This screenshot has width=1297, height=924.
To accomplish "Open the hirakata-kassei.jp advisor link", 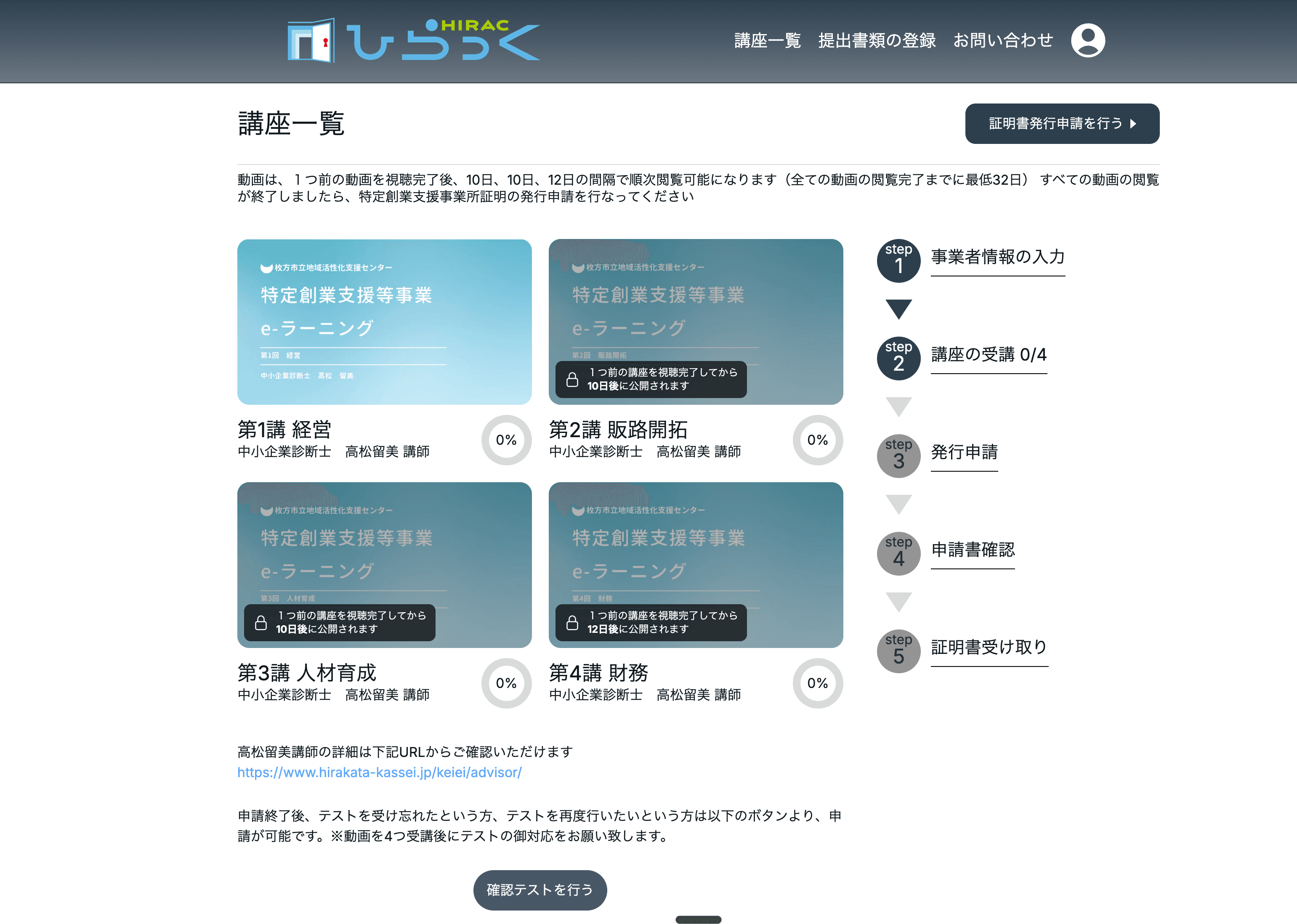I will coord(379,772).
